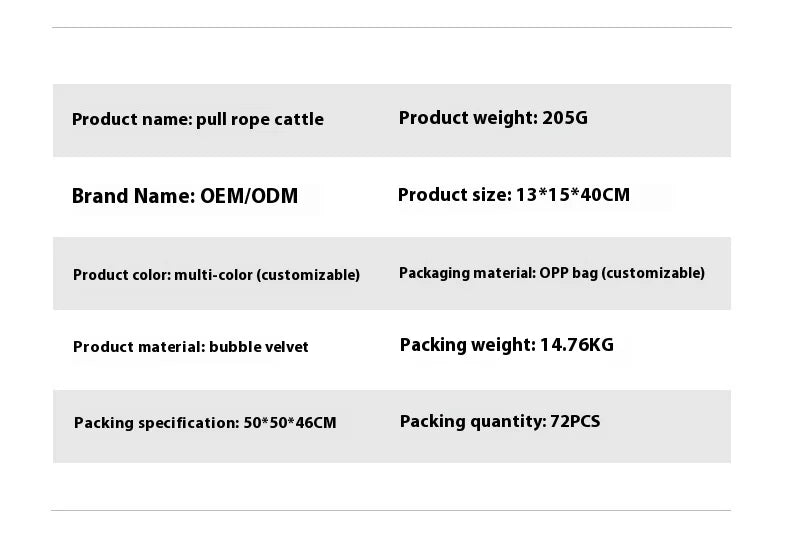Select the "multi-color (customizable)" value

(267, 275)
